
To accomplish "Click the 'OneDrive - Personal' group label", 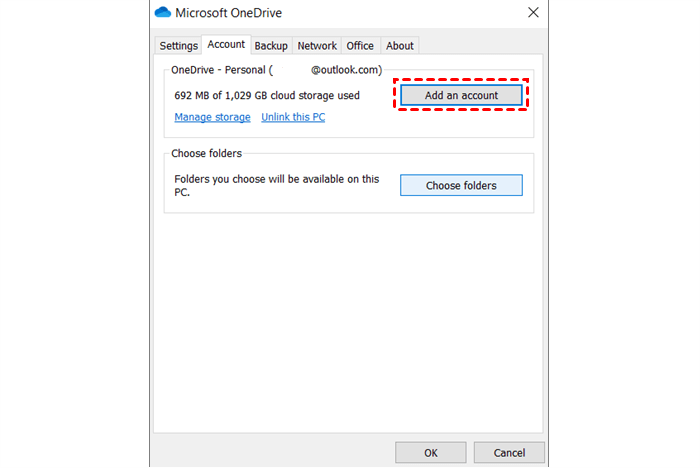I will 277,70.
